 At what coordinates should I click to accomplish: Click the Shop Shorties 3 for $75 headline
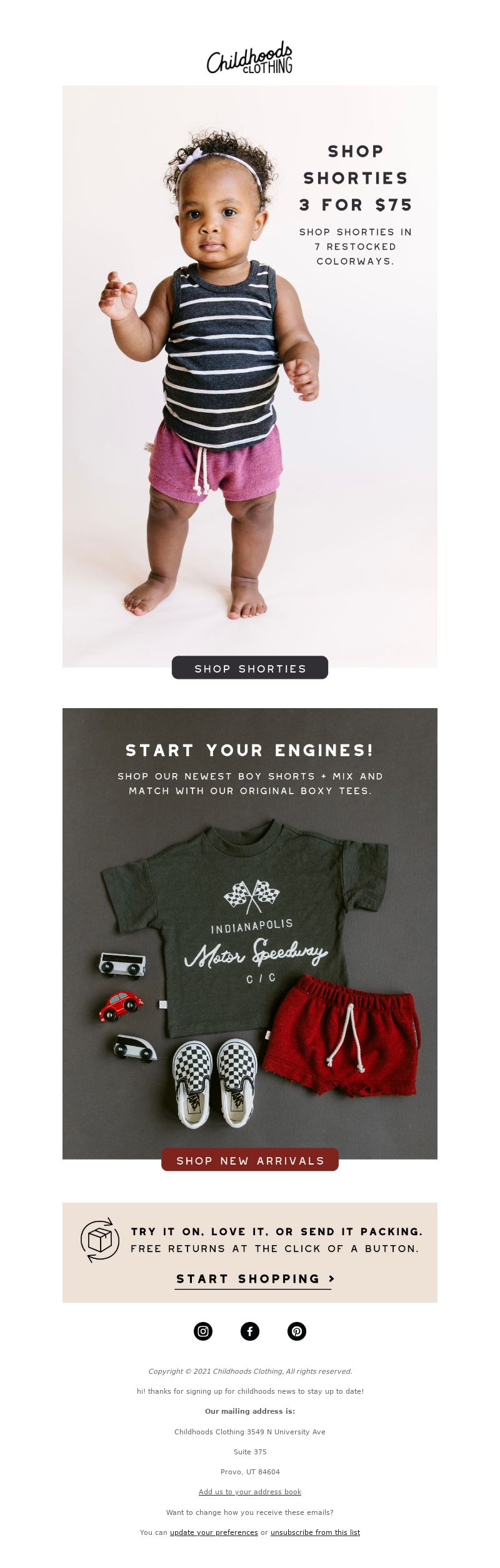point(356,178)
